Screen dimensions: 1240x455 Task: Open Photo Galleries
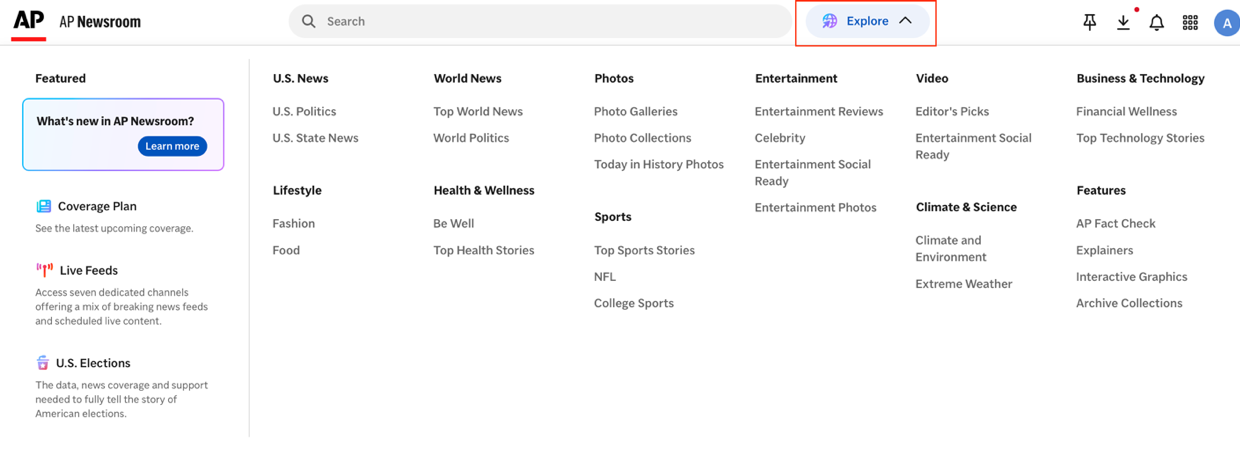636,111
